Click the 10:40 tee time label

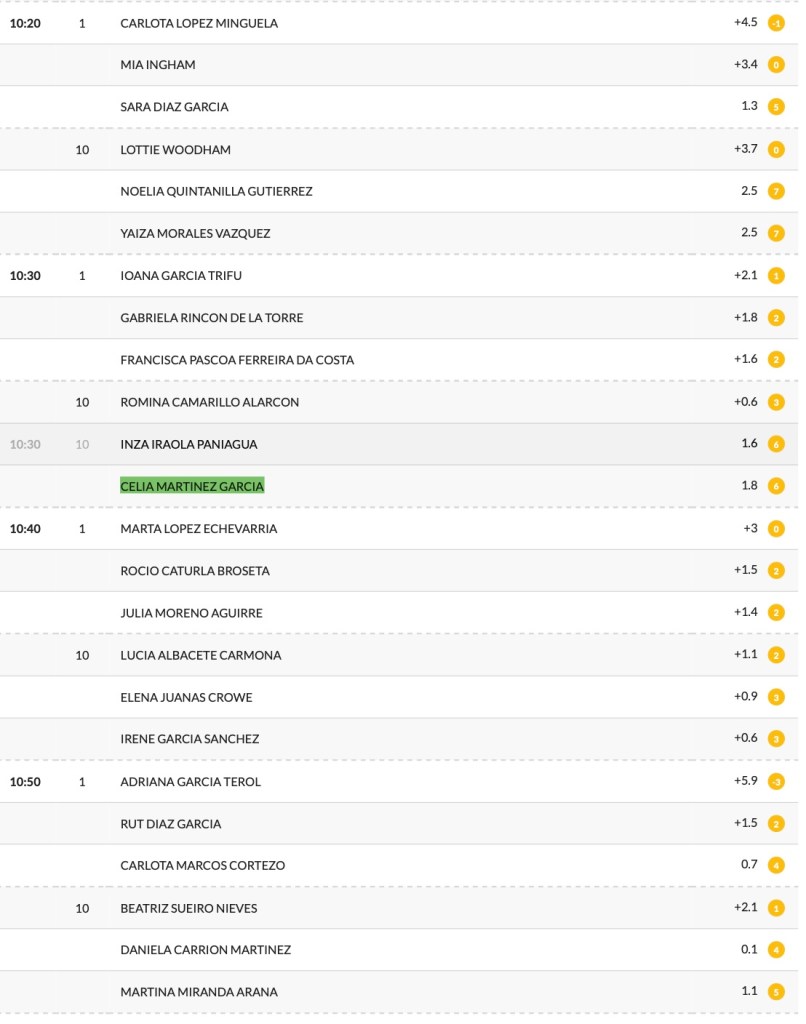(25, 529)
